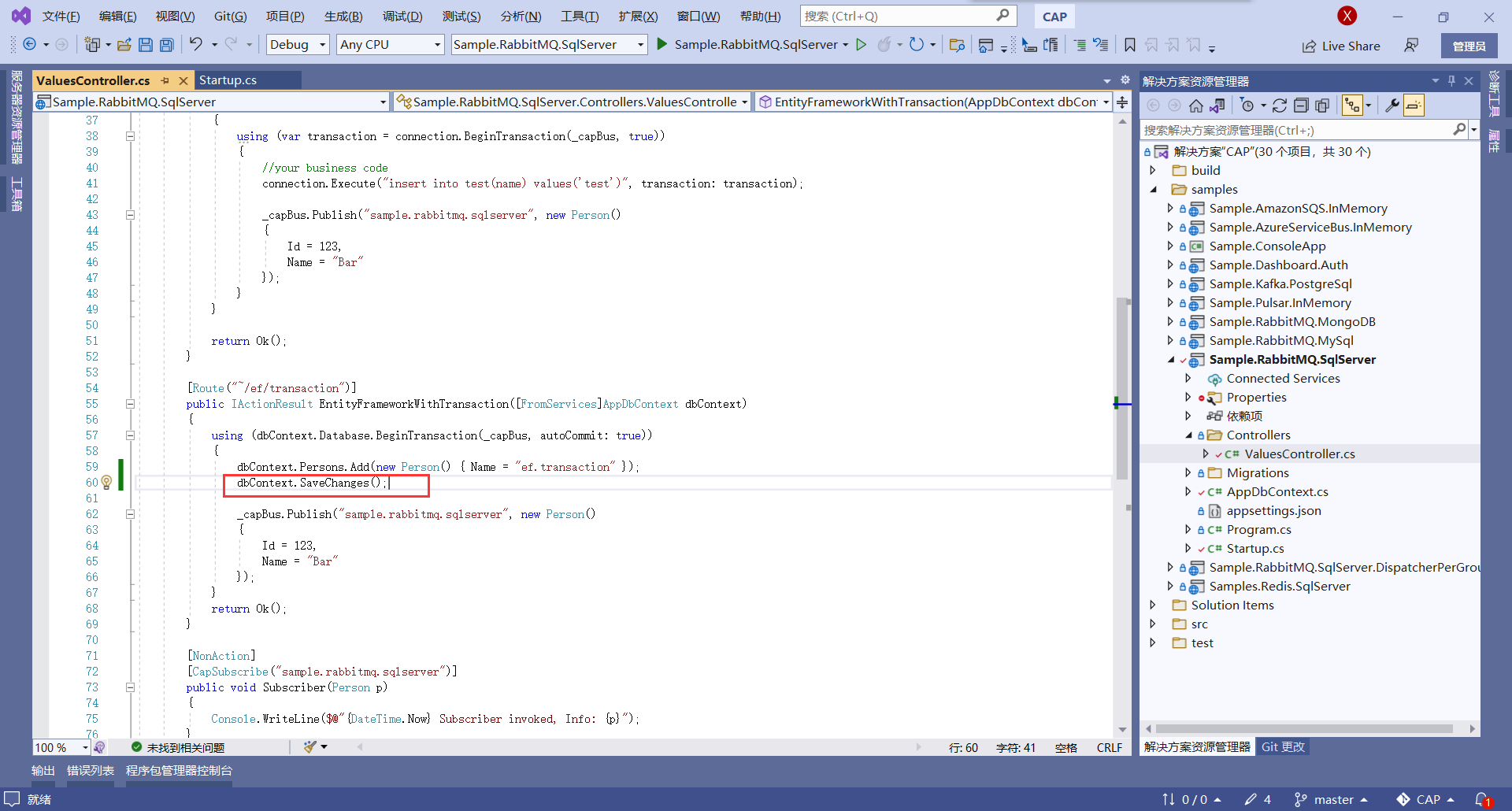1512x811 pixels.
Task: Click the Sync with Active Document icon
Action: pos(1280,106)
